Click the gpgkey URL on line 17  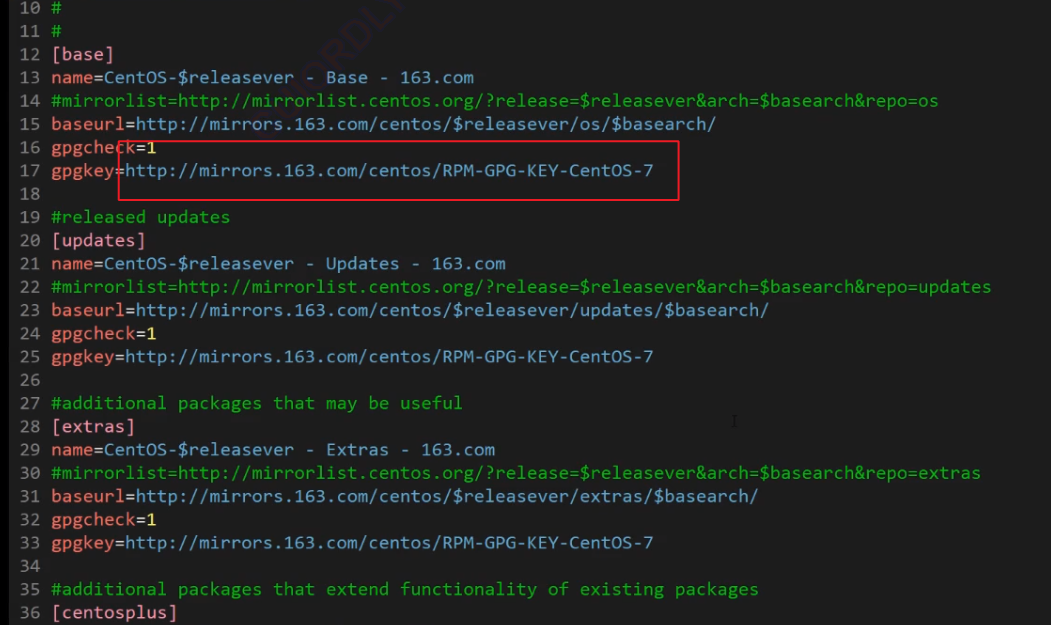(389, 170)
